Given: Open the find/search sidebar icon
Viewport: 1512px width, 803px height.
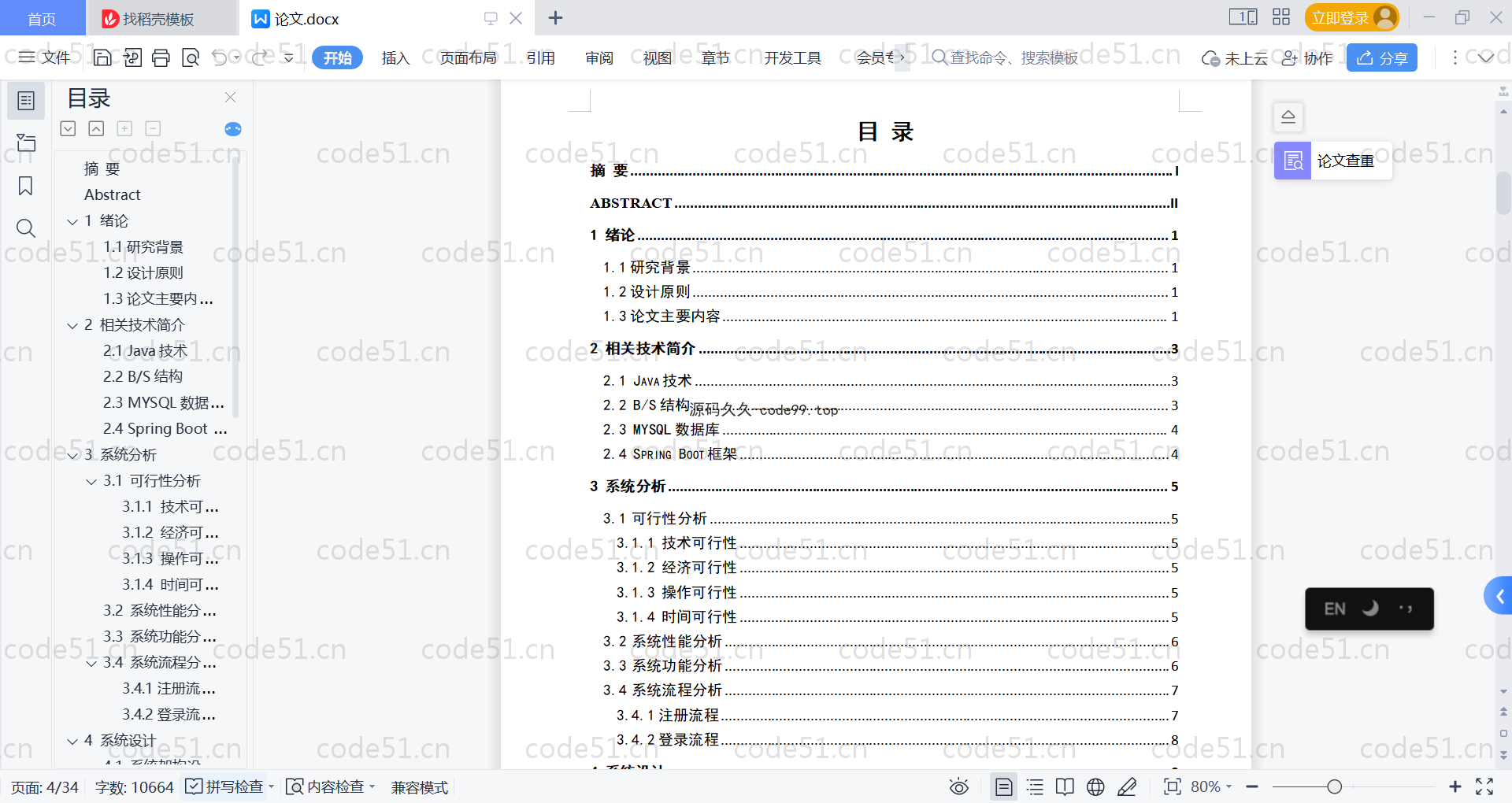Looking at the screenshot, I should [26, 228].
